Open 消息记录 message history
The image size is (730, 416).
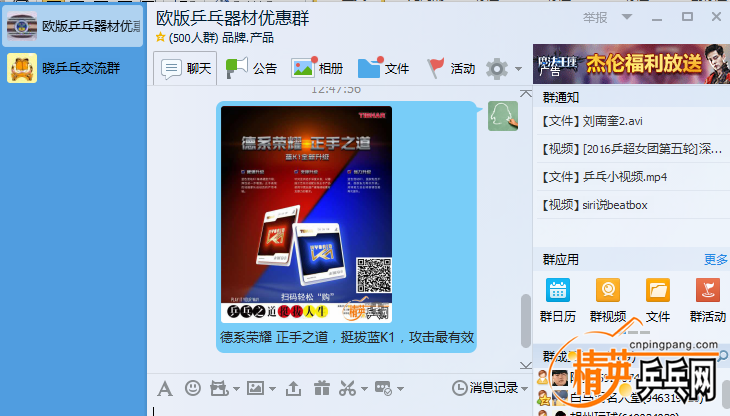[485, 388]
